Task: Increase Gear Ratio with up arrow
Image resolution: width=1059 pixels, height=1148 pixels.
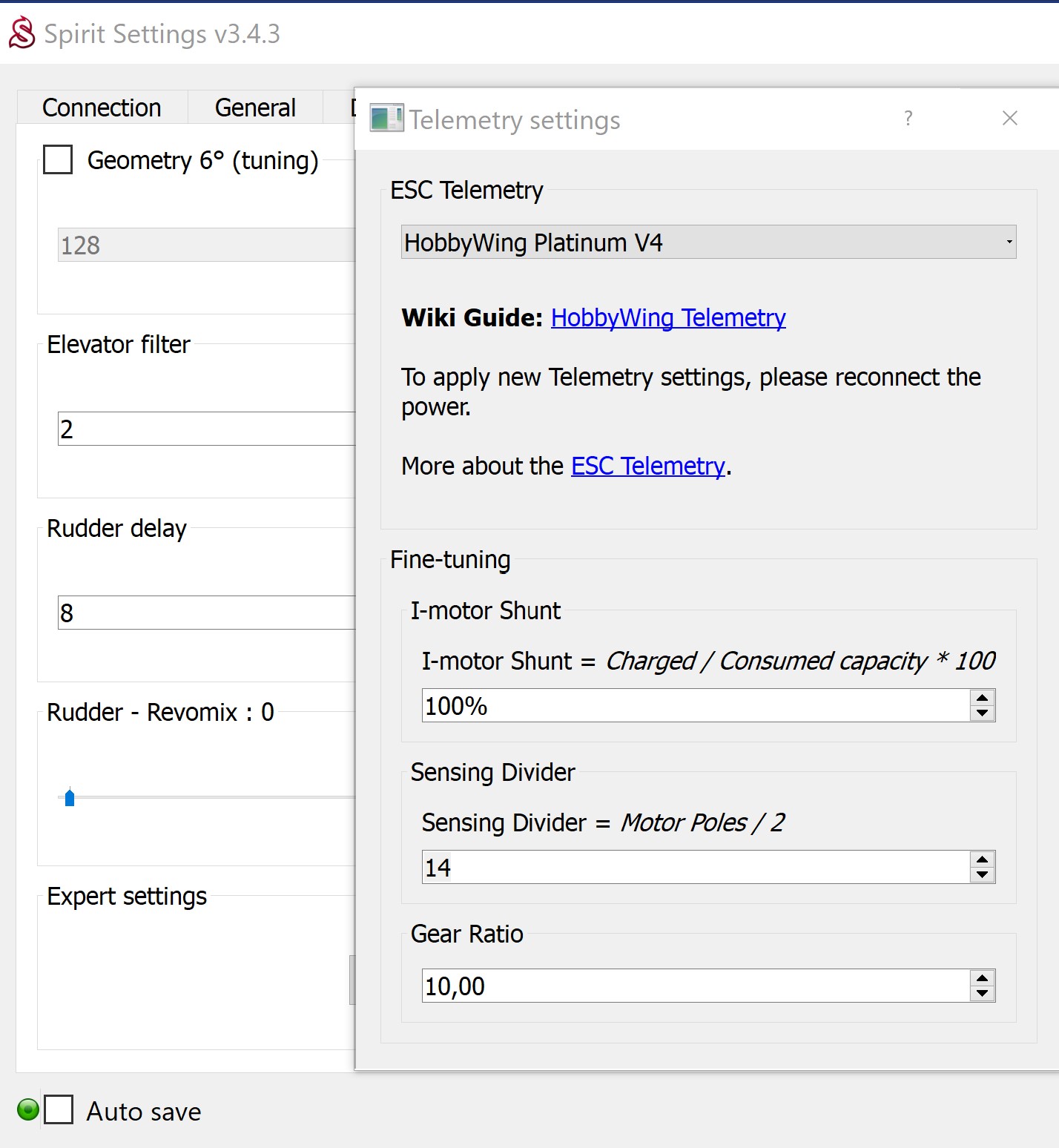Action: pyautogui.click(x=982, y=978)
